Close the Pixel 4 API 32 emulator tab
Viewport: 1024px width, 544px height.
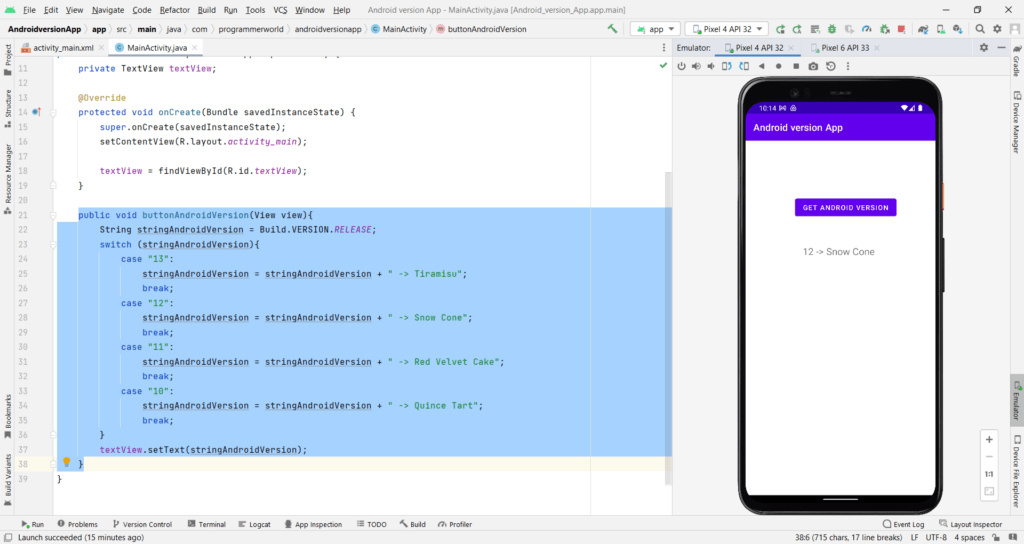[791, 48]
